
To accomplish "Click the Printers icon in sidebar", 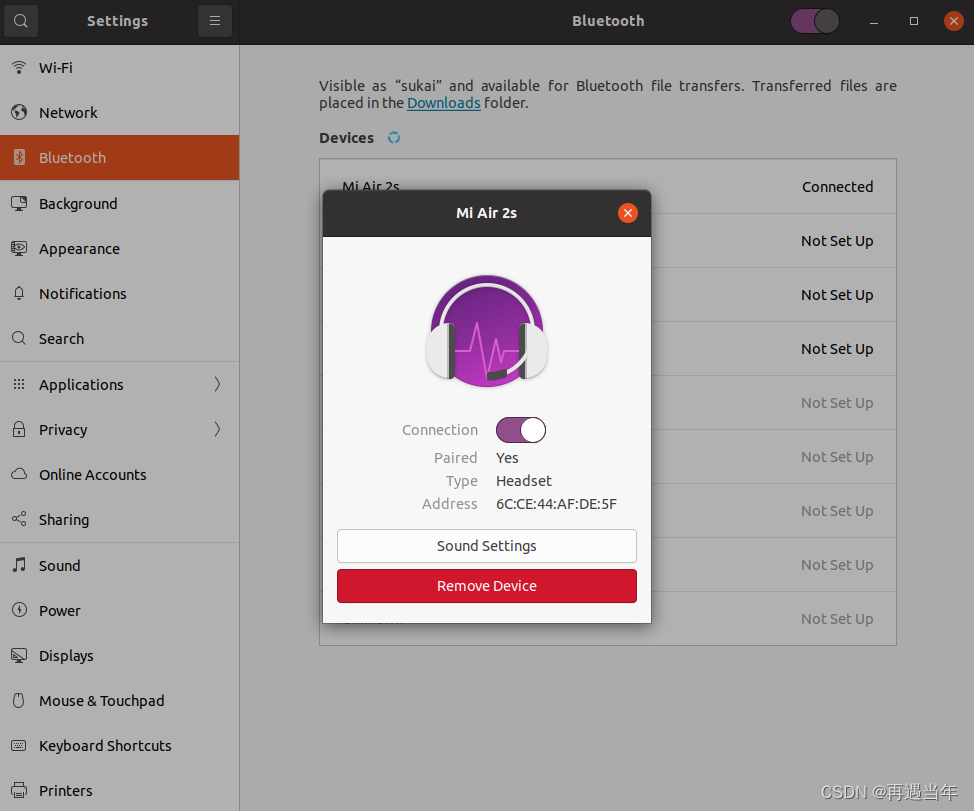I will point(19,790).
